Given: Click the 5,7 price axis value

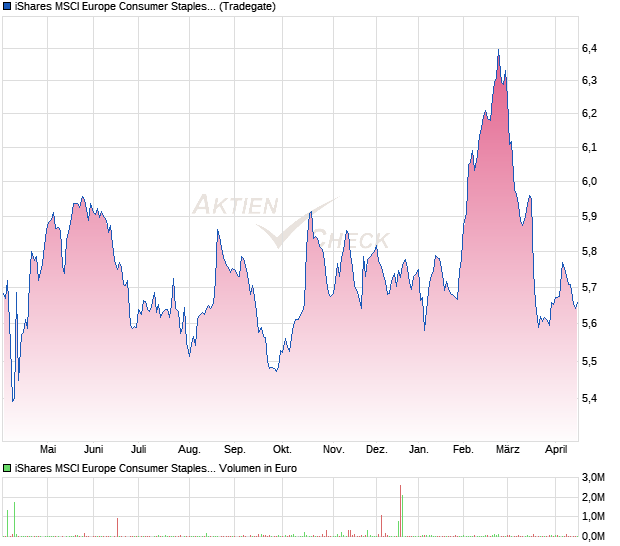Looking at the screenshot, I should pyautogui.click(x=589, y=287).
